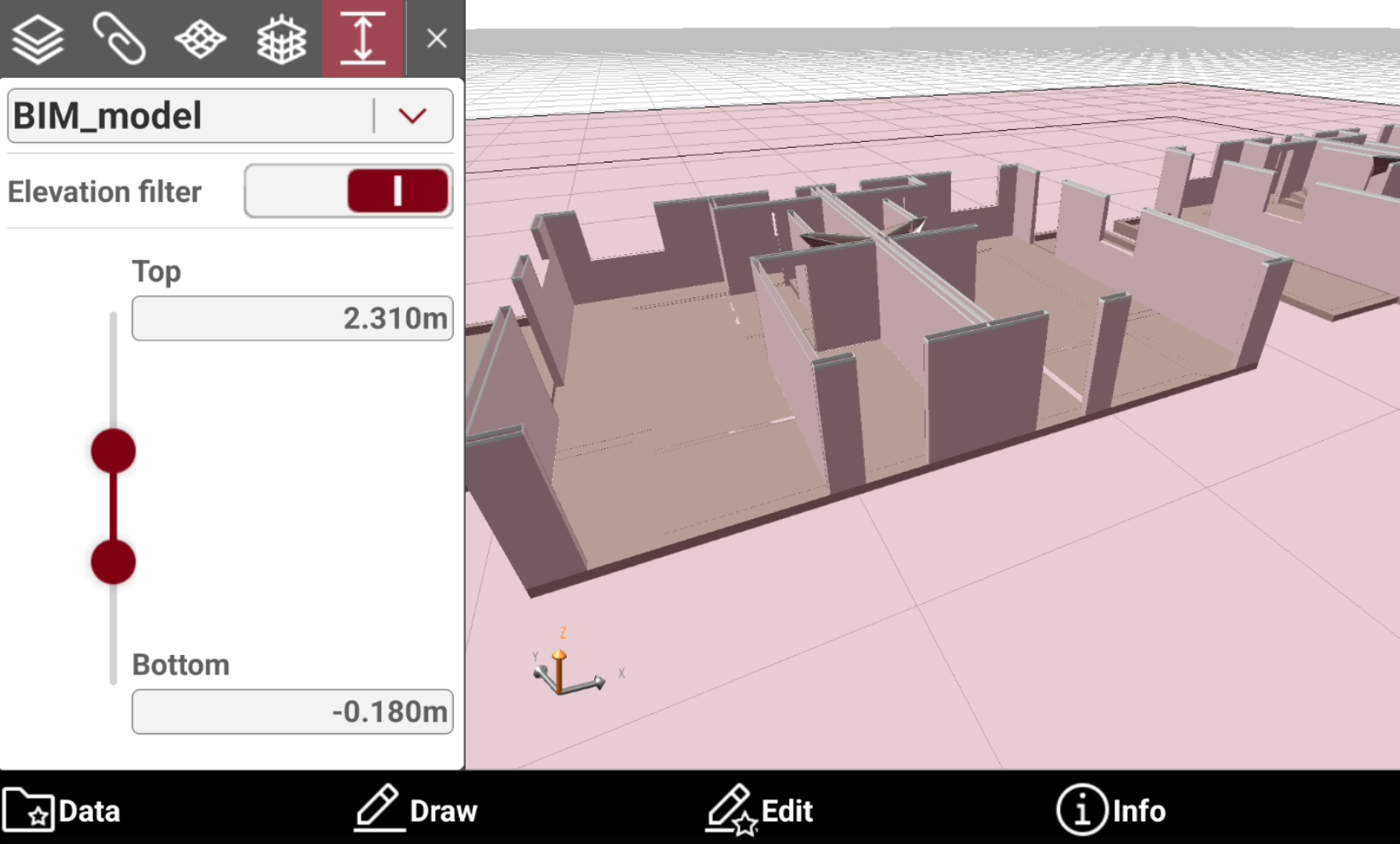Turn off the Elevation filter switch
The height and width of the screenshot is (844, 1400).
pyautogui.click(x=349, y=191)
